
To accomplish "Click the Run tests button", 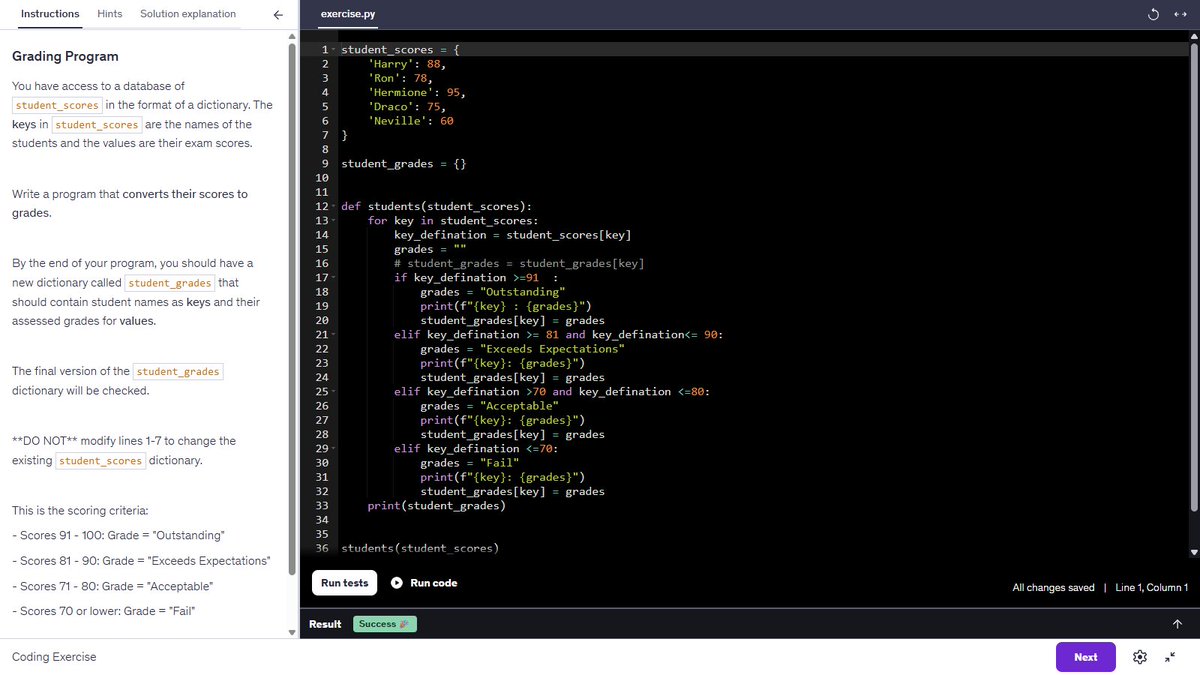I will 344,583.
